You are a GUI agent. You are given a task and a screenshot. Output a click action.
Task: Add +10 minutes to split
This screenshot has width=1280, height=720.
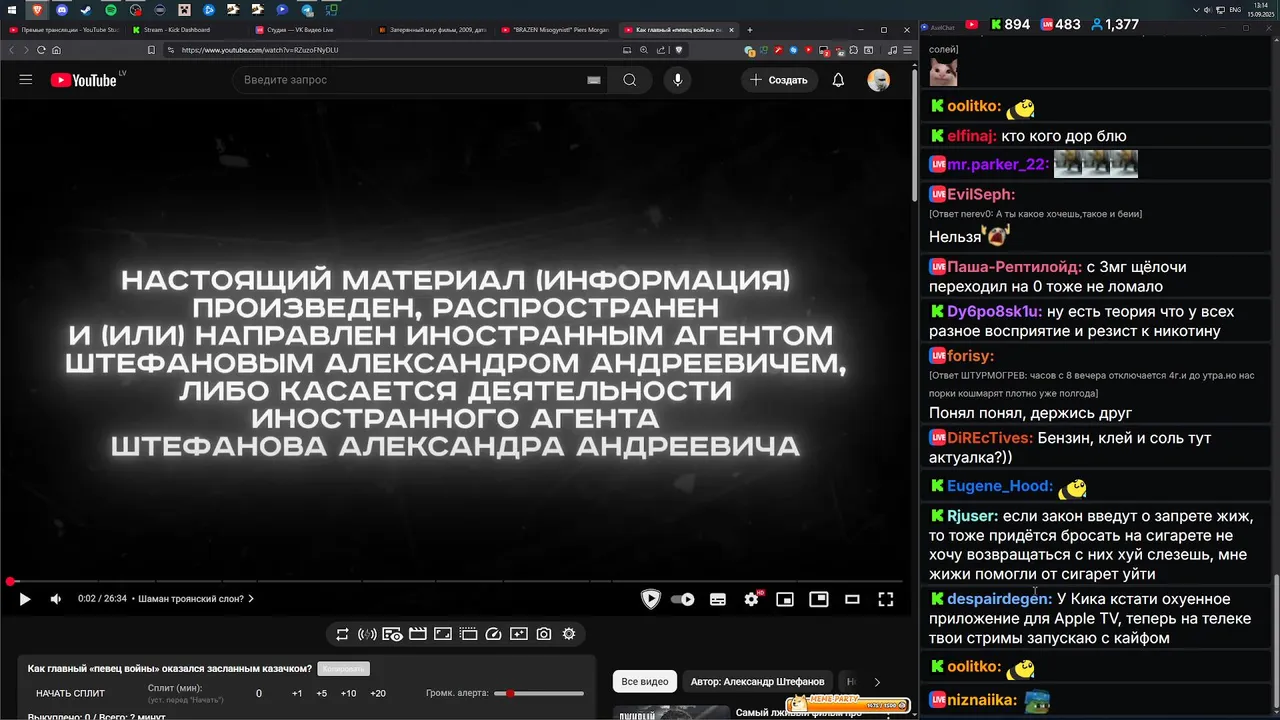click(348, 693)
